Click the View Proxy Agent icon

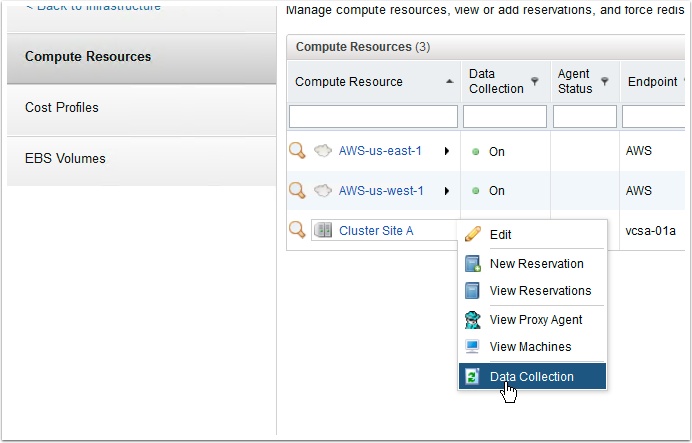tap(473, 320)
